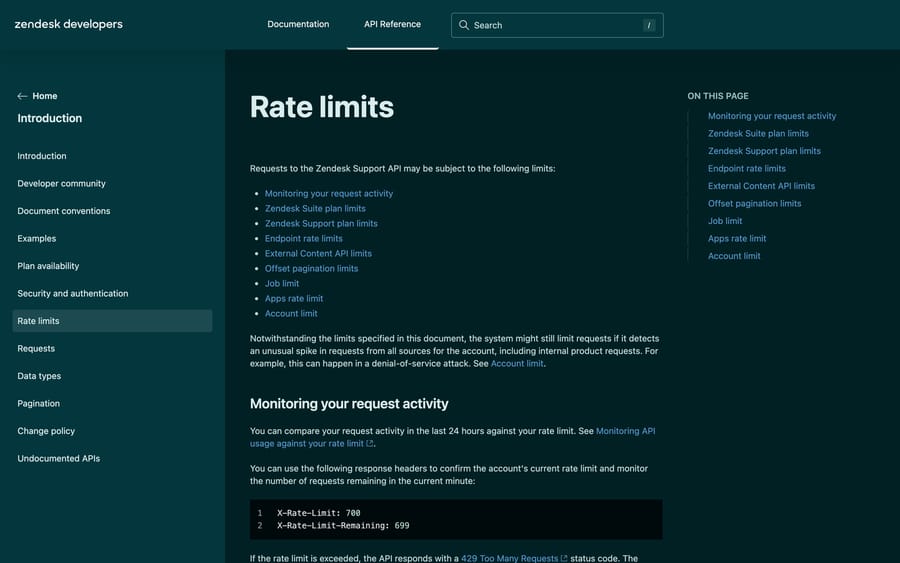The width and height of the screenshot is (900, 563).
Task: Click the zendesk developers logo
Action: (x=68, y=24)
